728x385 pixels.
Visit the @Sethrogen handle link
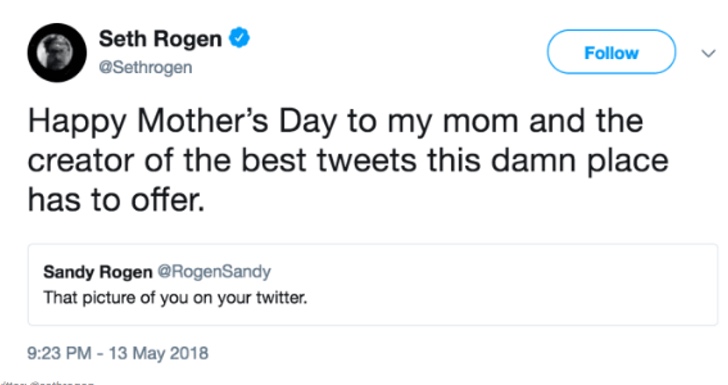145,67
